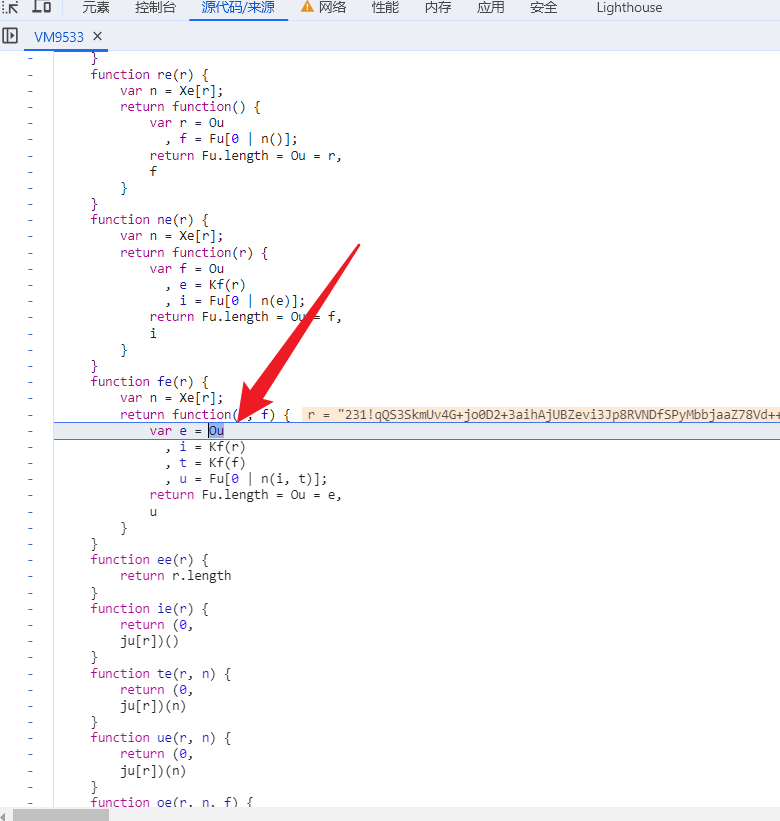The height and width of the screenshot is (821, 780).
Task: Open the 性能 tab
Action: (385, 7)
